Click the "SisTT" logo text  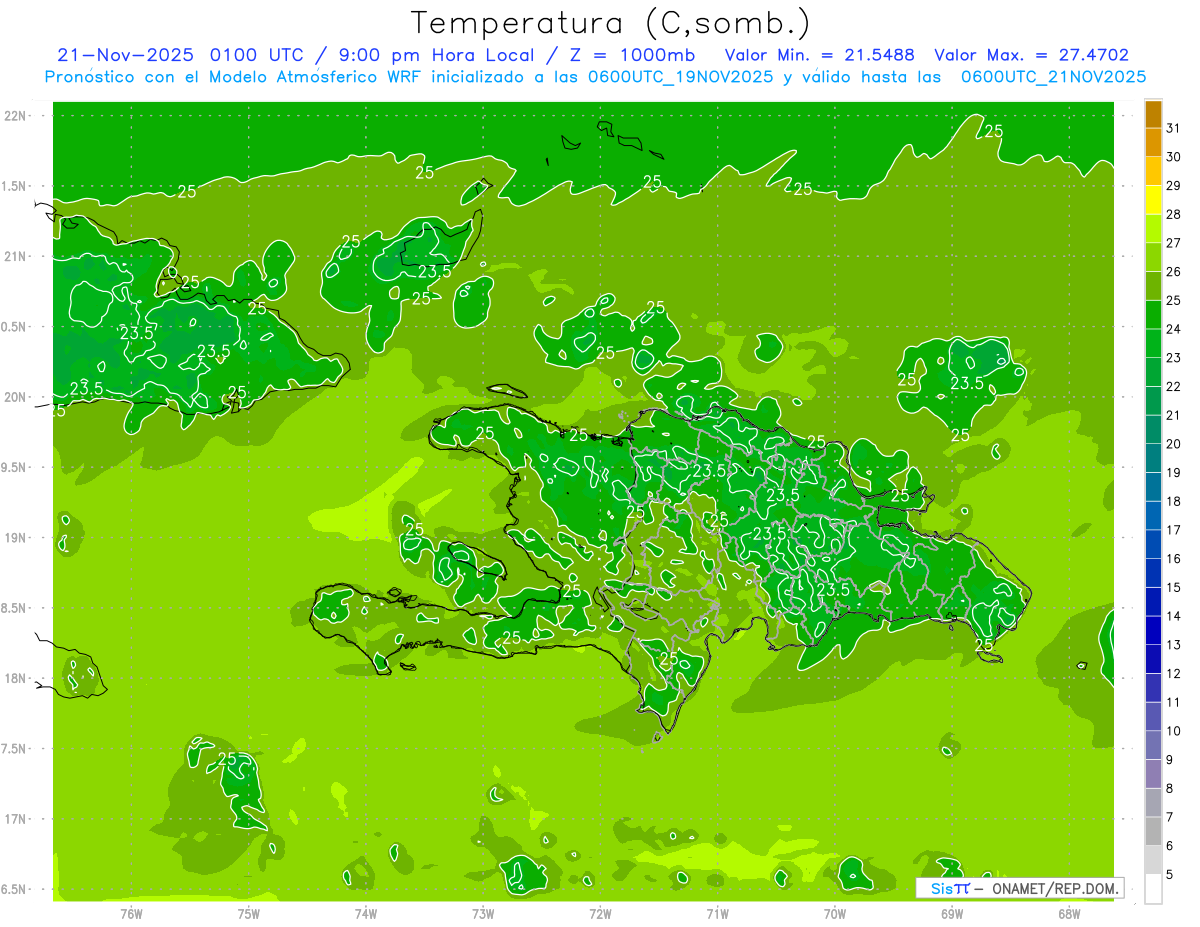tap(950, 888)
